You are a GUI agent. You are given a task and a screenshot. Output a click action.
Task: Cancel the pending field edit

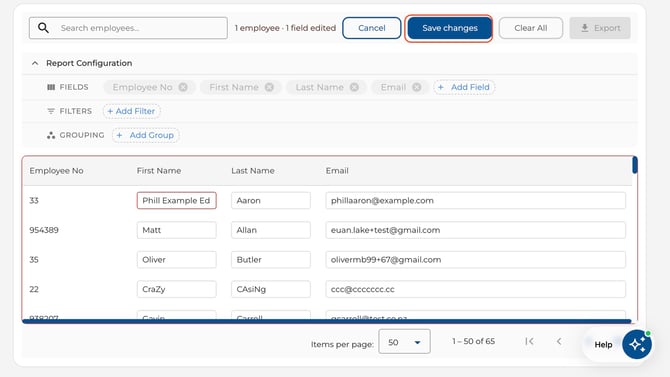pyautogui.click(x=371, y=28)
